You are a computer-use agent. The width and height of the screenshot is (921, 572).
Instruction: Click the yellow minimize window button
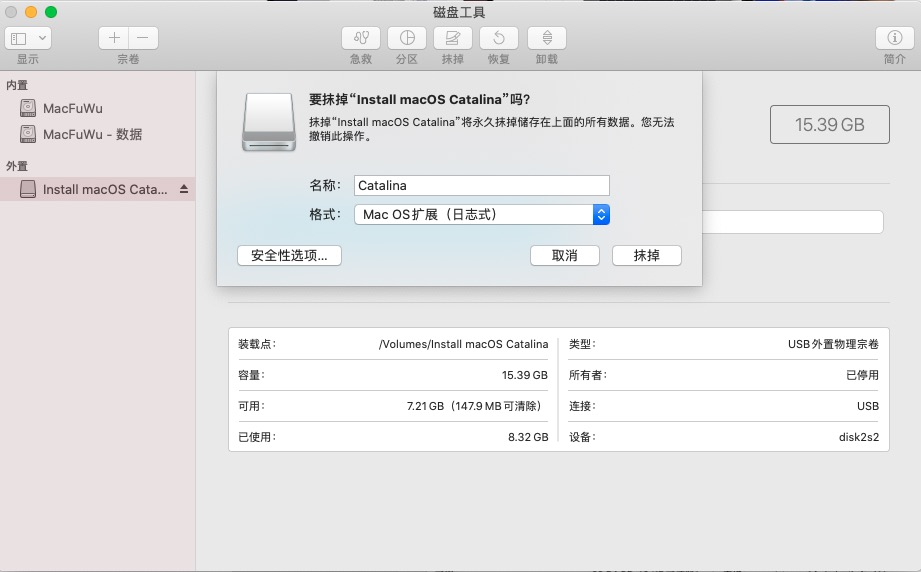(31, 12)
